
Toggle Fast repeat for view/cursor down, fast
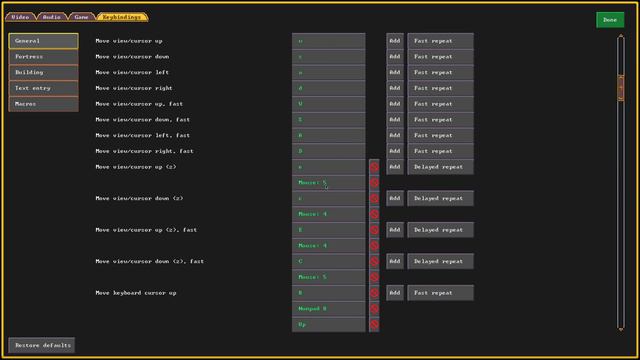(440, 120)
